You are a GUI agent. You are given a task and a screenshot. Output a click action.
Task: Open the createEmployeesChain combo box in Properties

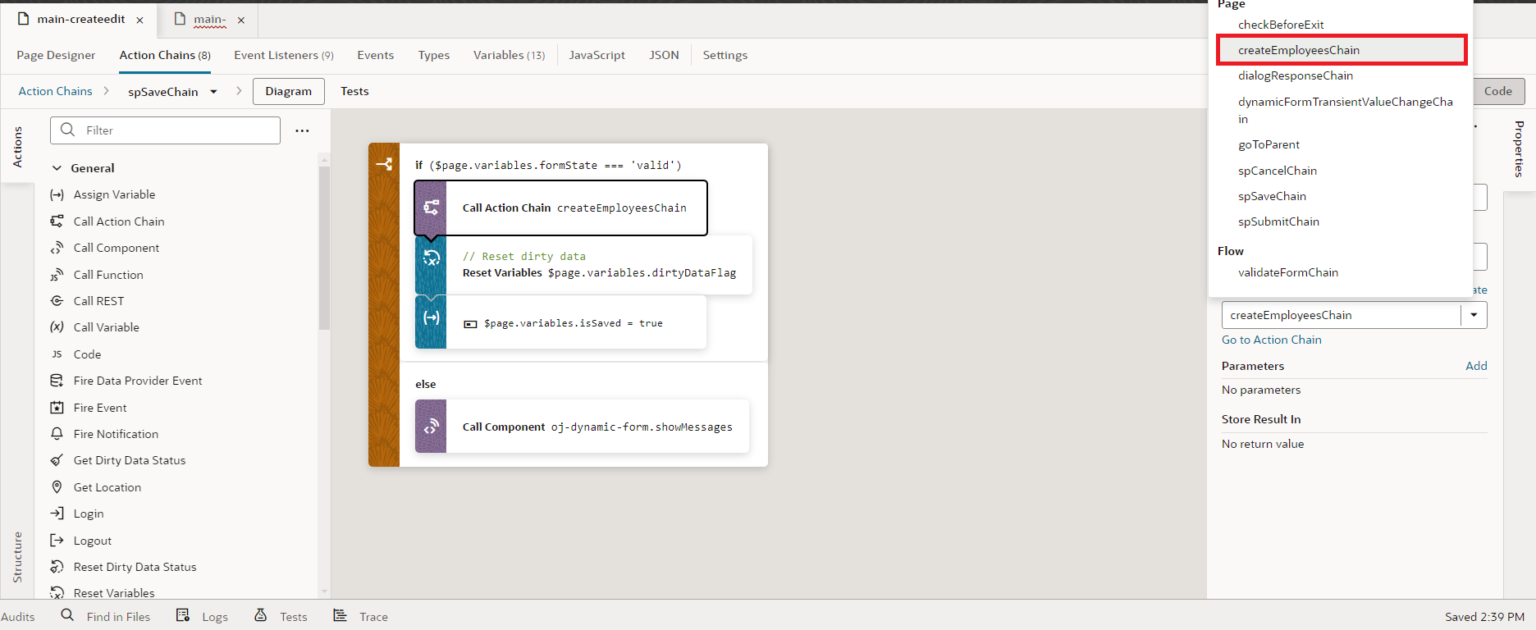(1474, 314)
